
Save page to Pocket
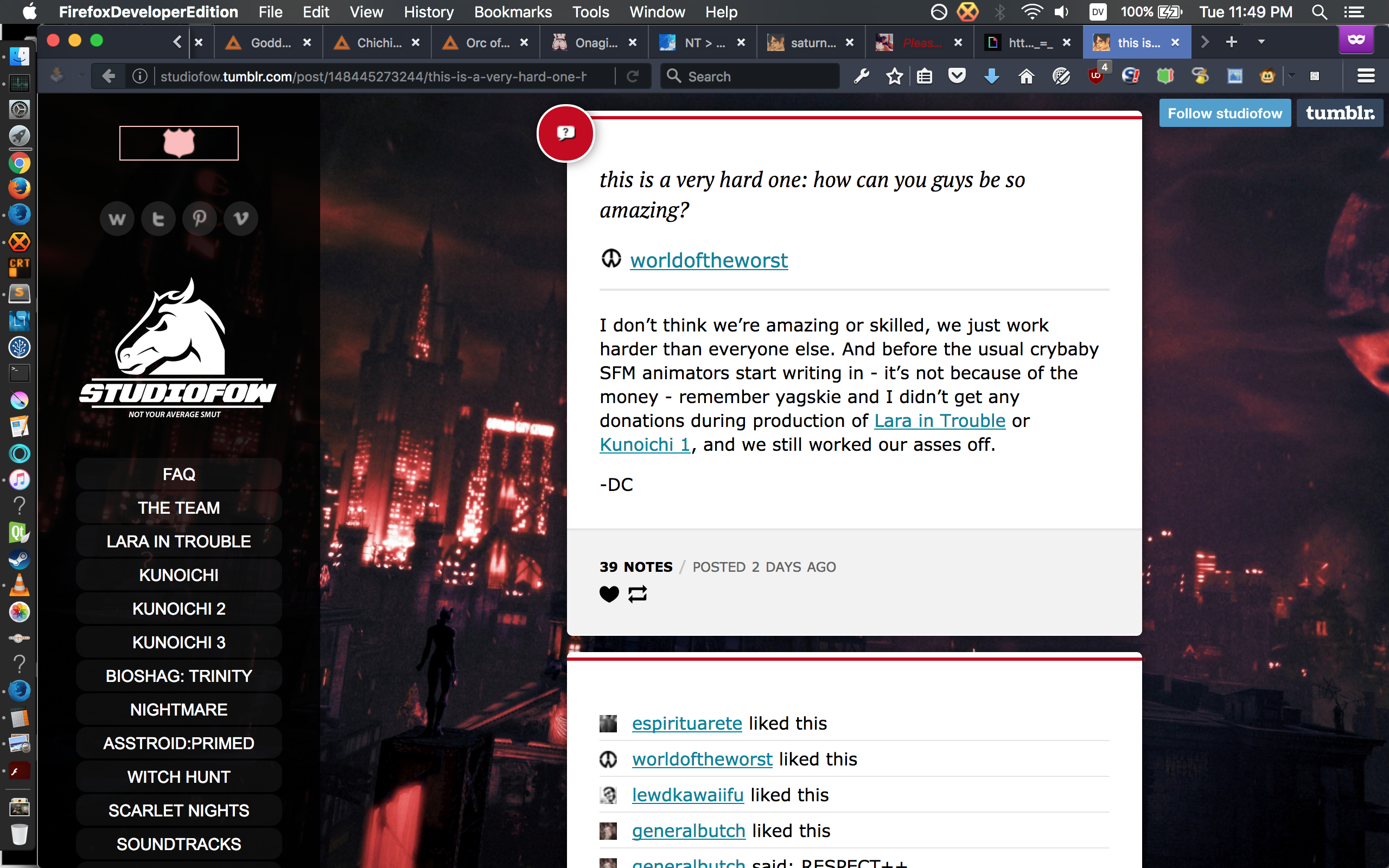tap(957, 76)
